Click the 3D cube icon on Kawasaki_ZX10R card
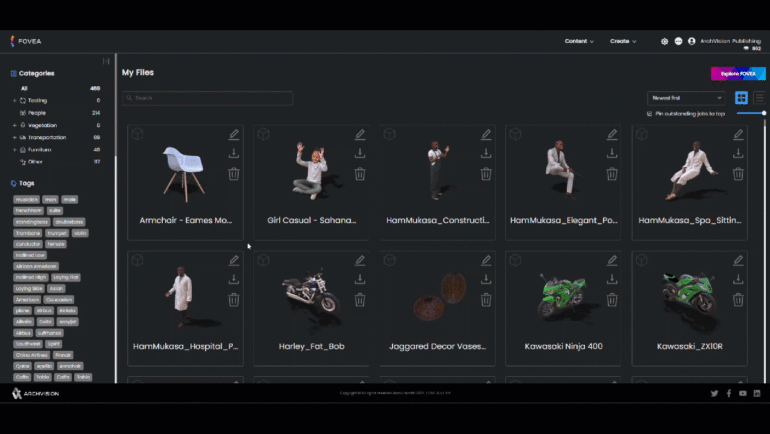This screenshot has width=770, height=434. pos(641,260)
